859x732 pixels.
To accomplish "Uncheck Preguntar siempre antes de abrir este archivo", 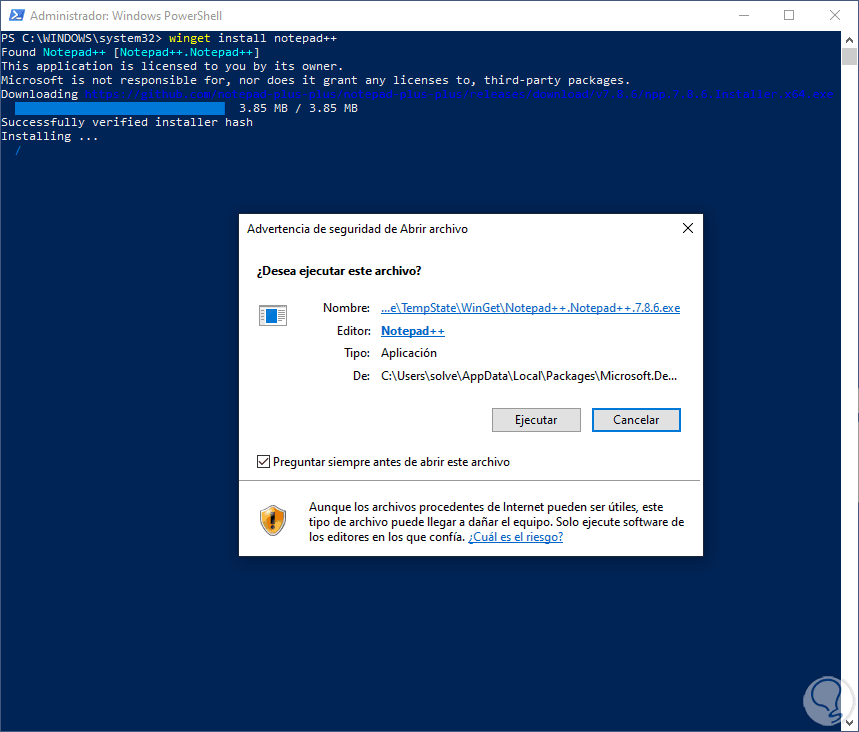I will click(x=264, y=461).
